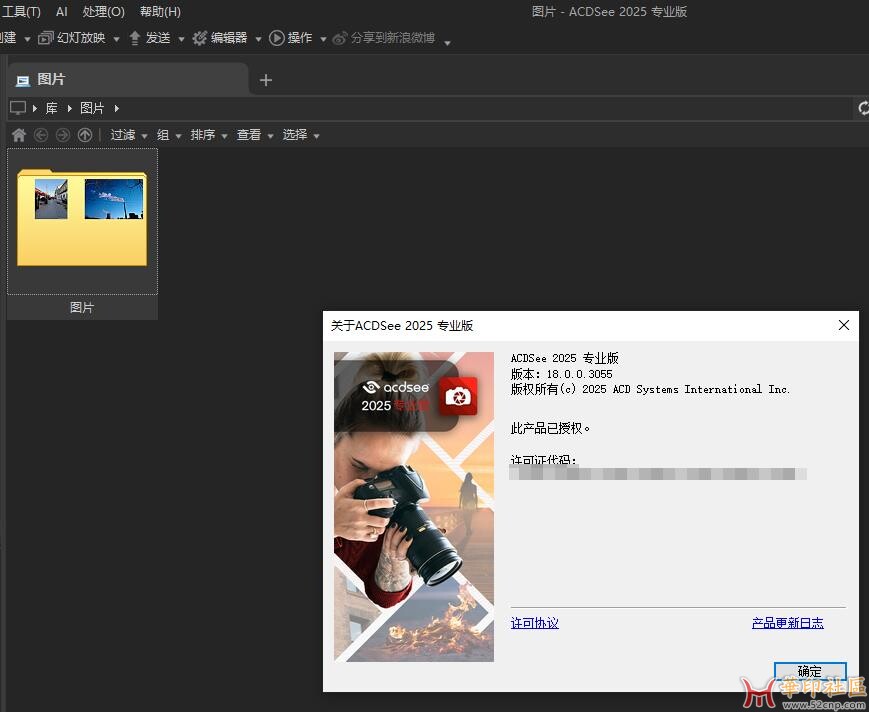Go up one folder level

tap(85, 134)
